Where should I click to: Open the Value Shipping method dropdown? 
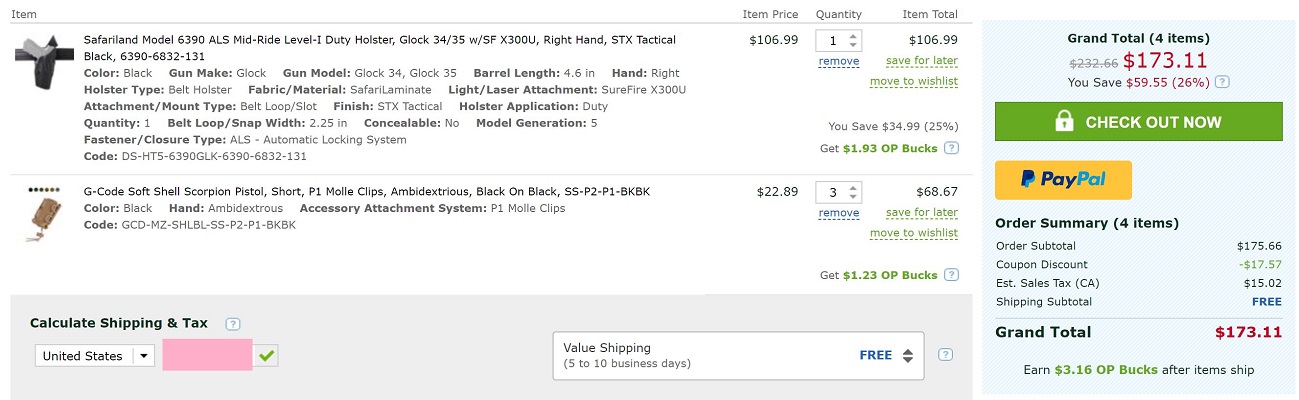tap(738, 356)
